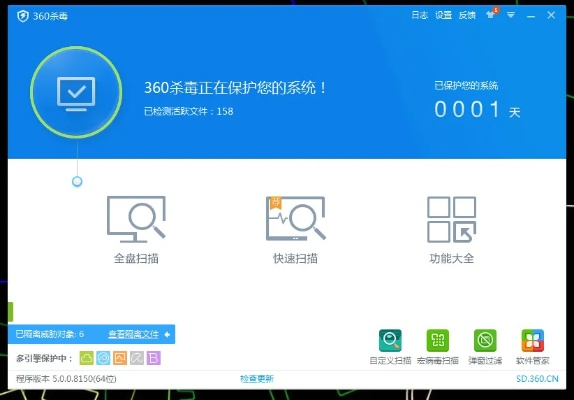Open the 反馈 feedback menu
This screenshot has width=574, height=400.
[467, 15]
